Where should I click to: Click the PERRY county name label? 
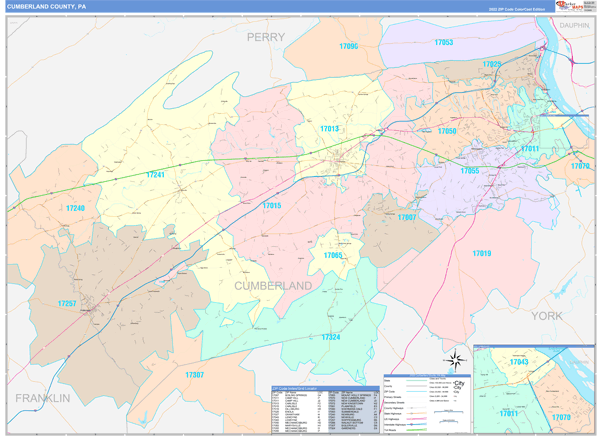pos(266,36)
